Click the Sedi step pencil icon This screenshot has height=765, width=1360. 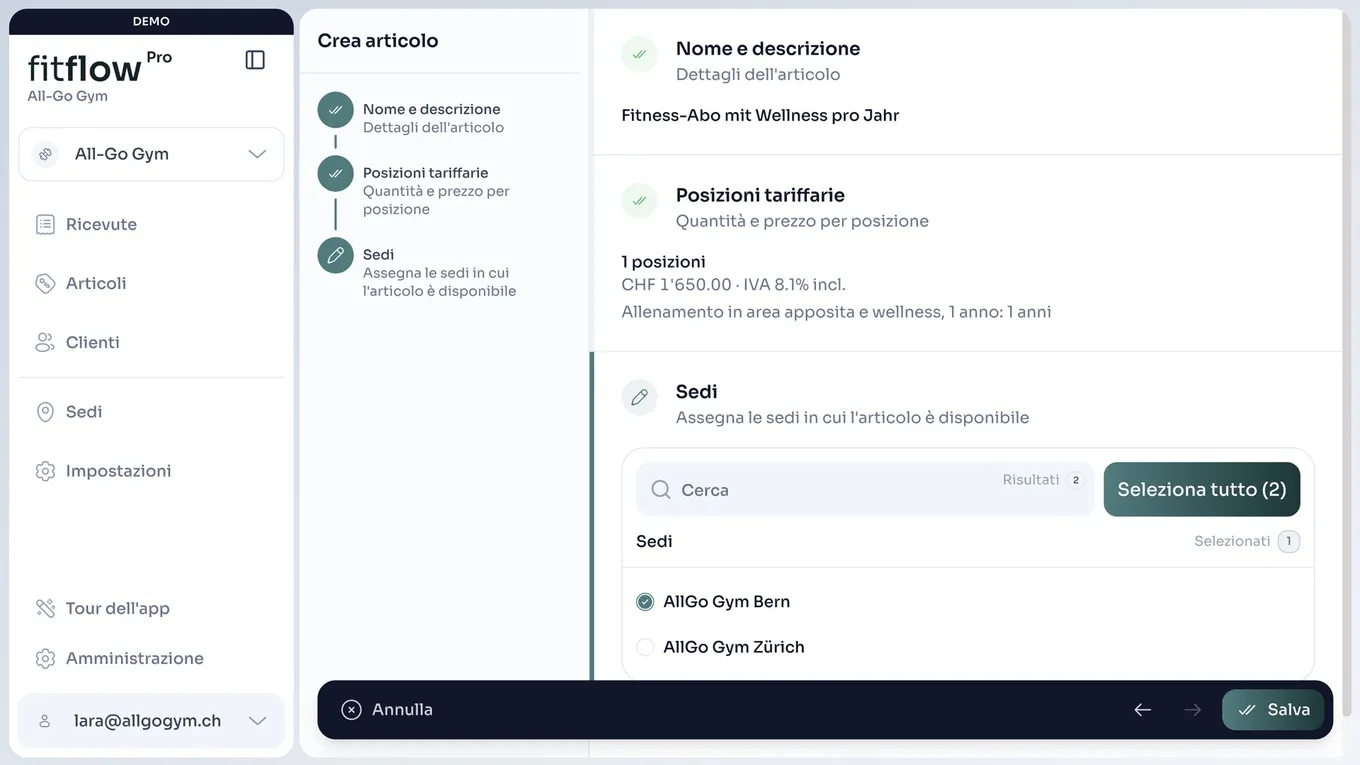(x=335, y=255)
